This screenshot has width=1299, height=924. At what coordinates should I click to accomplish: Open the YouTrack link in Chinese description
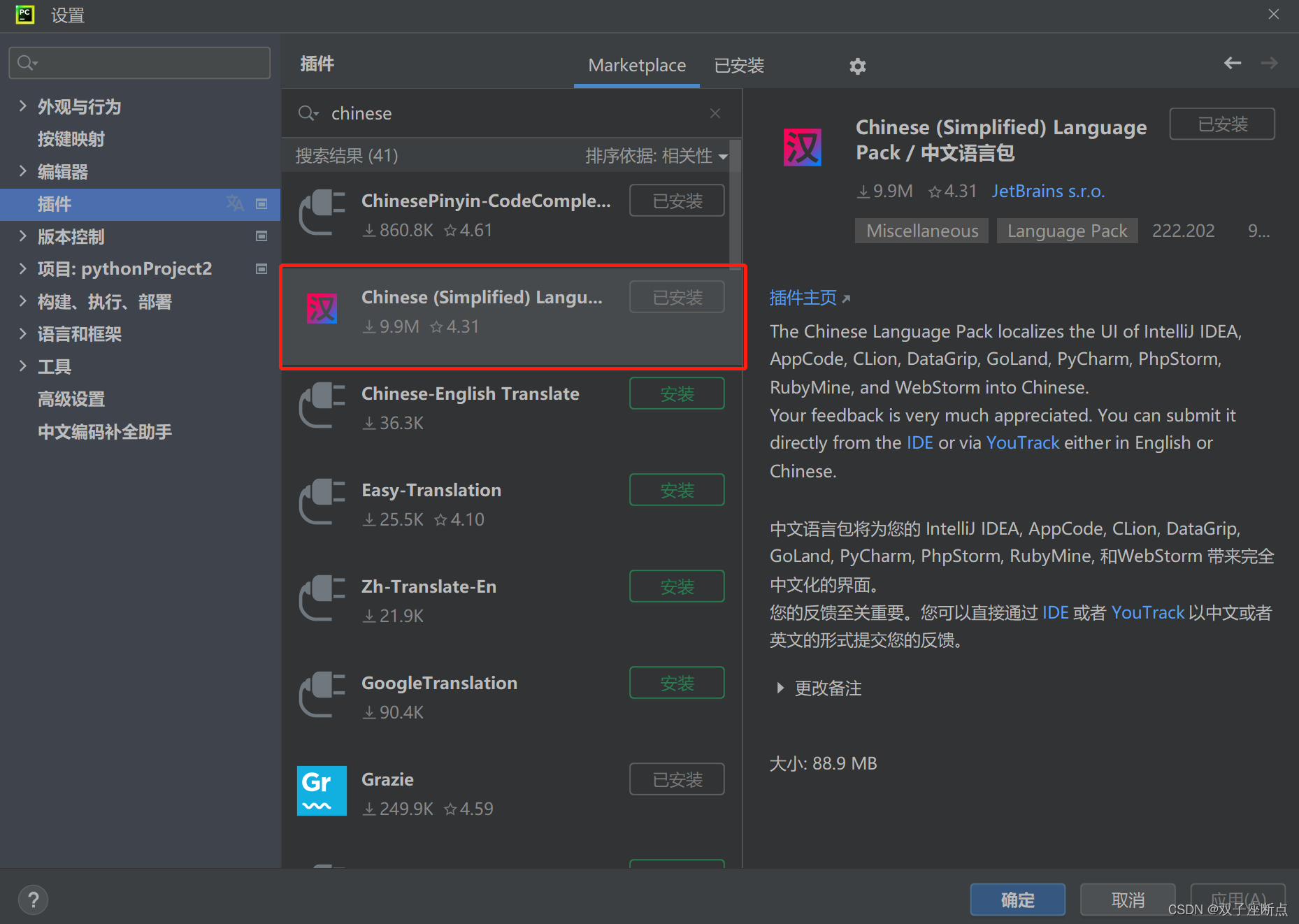point(1147,612)
